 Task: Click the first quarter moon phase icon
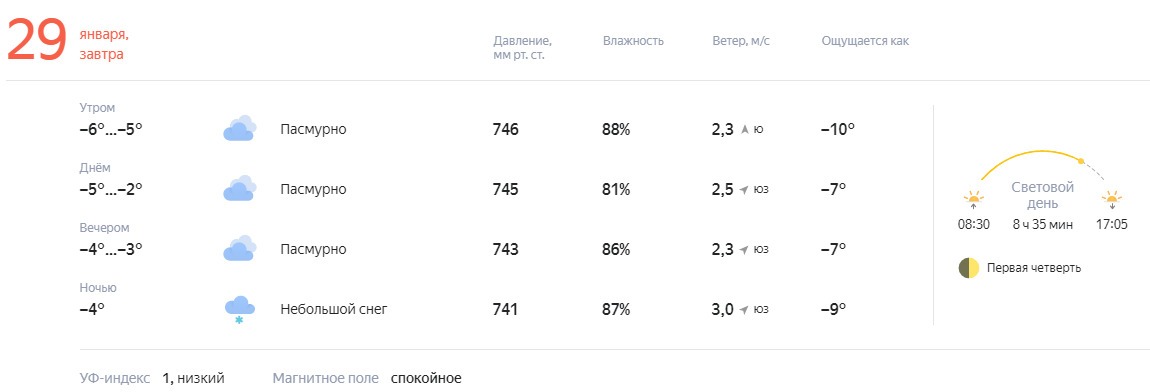(969, 268)
